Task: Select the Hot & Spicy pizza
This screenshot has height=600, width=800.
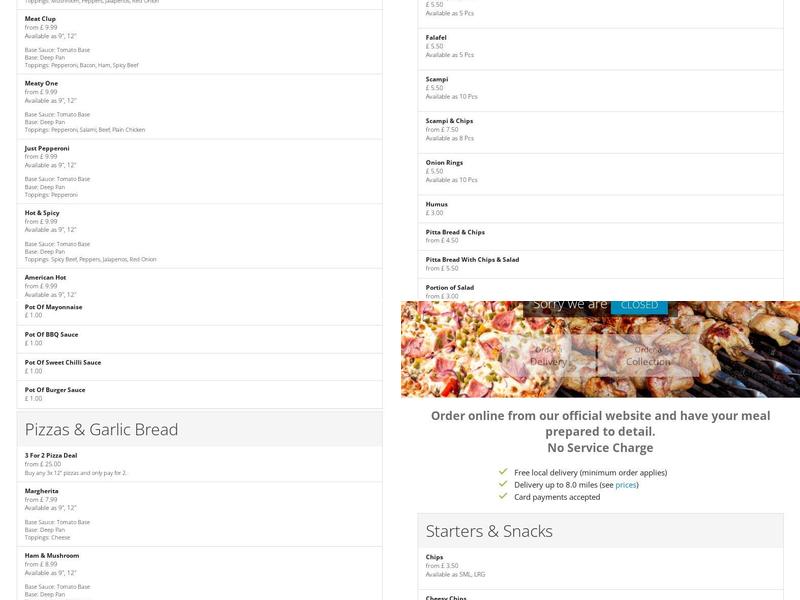Action: click(x=42, y=213)
